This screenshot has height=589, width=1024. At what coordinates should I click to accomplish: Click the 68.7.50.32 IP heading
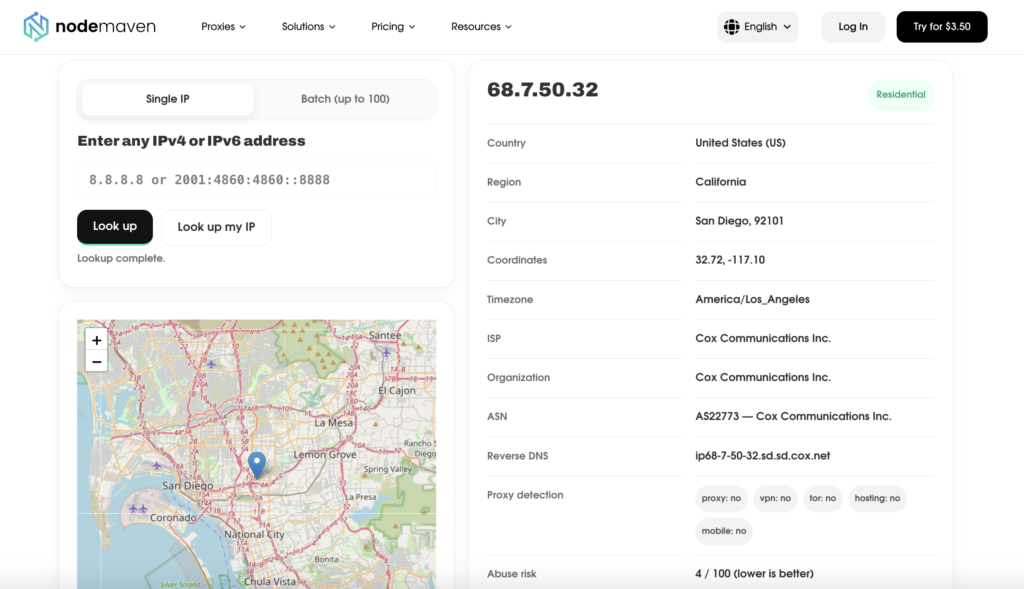point(543,90)
